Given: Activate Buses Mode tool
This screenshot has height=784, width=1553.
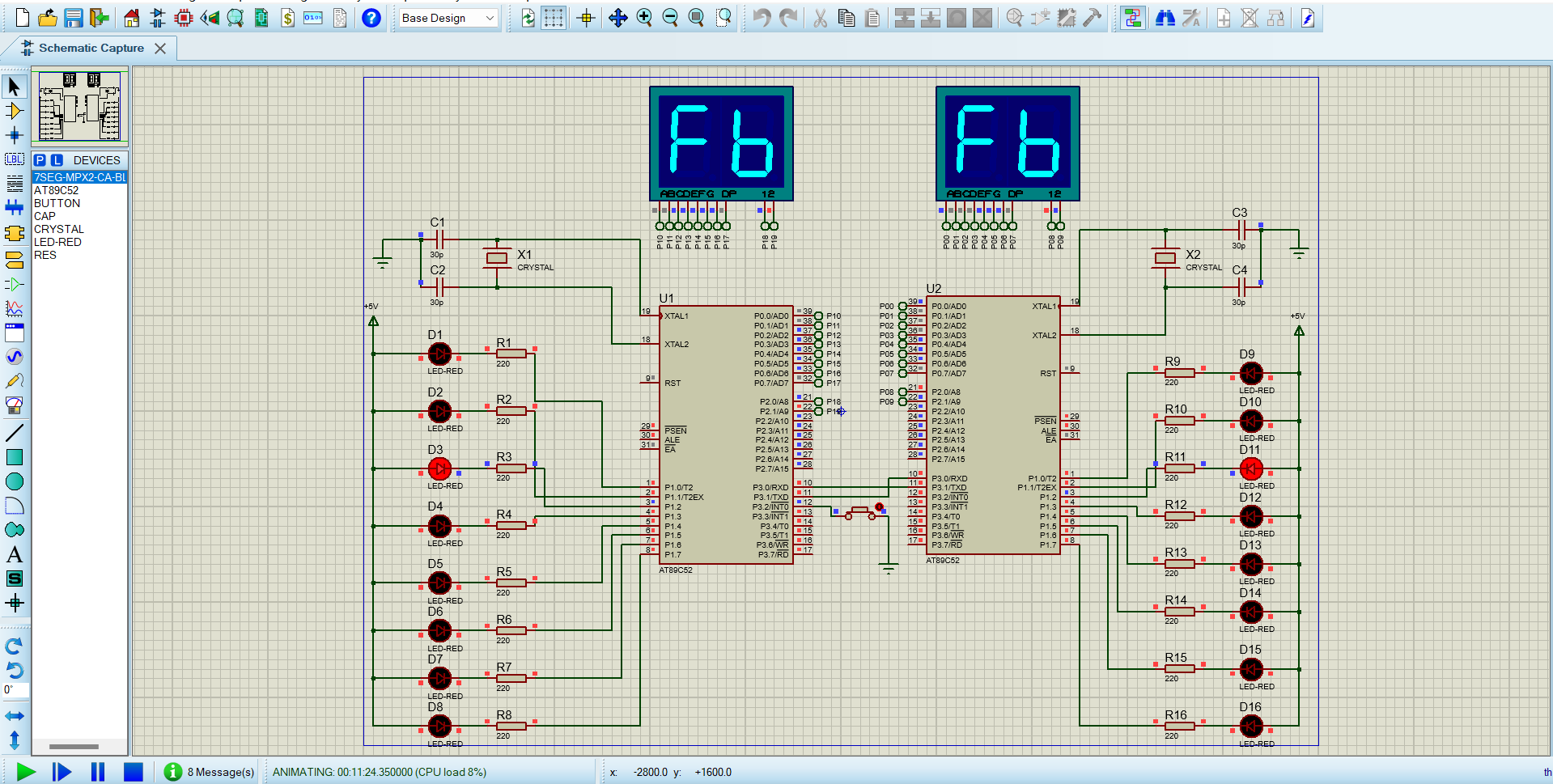Looking at the screenshot, I should [x=15, y=208].
